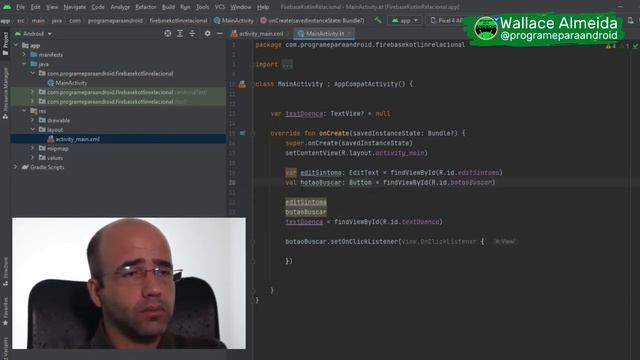Open the Favorites sidebar tab
Screen dimensions: 640x360
[5, 311]
